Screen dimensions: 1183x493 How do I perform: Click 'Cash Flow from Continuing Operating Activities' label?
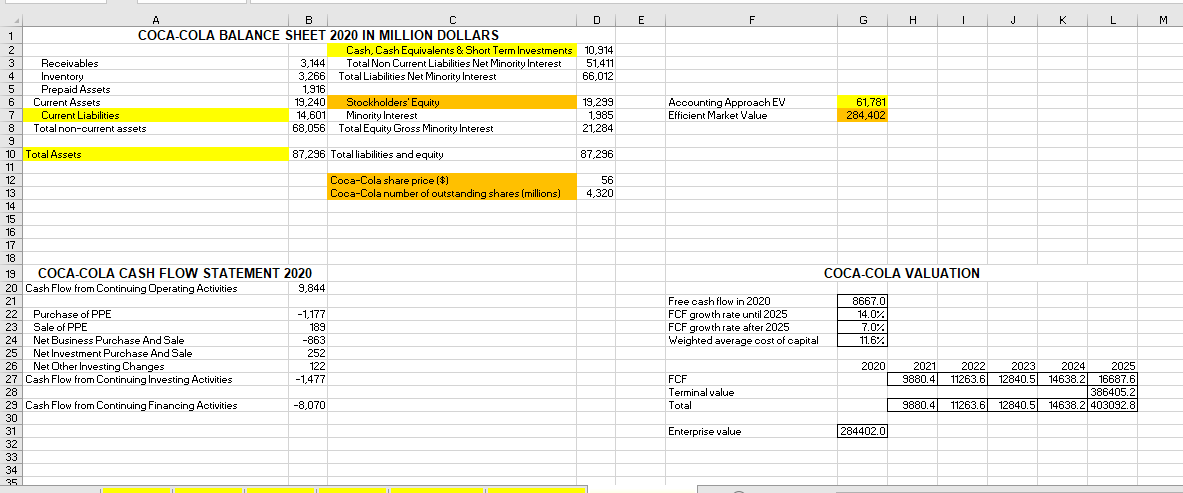[131, 288]
